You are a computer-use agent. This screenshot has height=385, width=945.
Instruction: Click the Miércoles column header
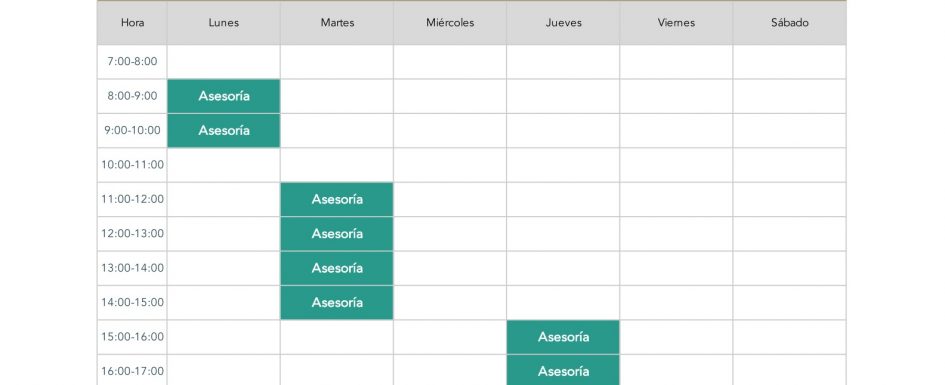tap(450, 23)
